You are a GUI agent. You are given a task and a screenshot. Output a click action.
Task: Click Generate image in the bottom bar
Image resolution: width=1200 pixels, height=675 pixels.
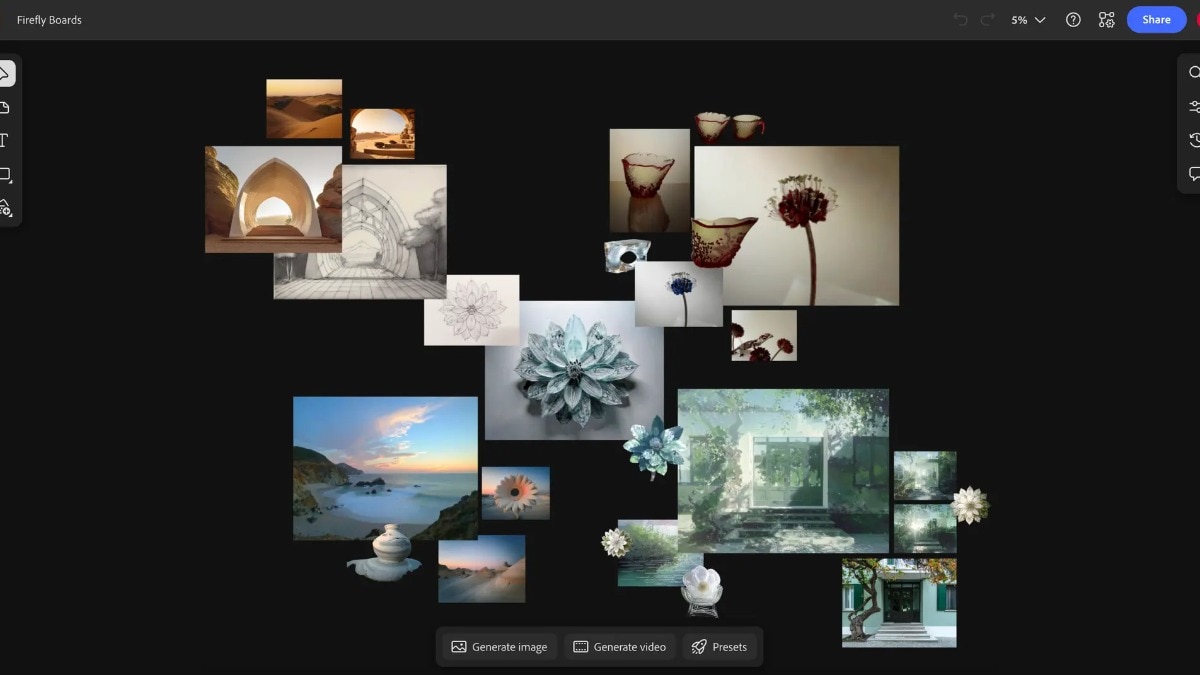pyautogui.click(x=498, y=646)
